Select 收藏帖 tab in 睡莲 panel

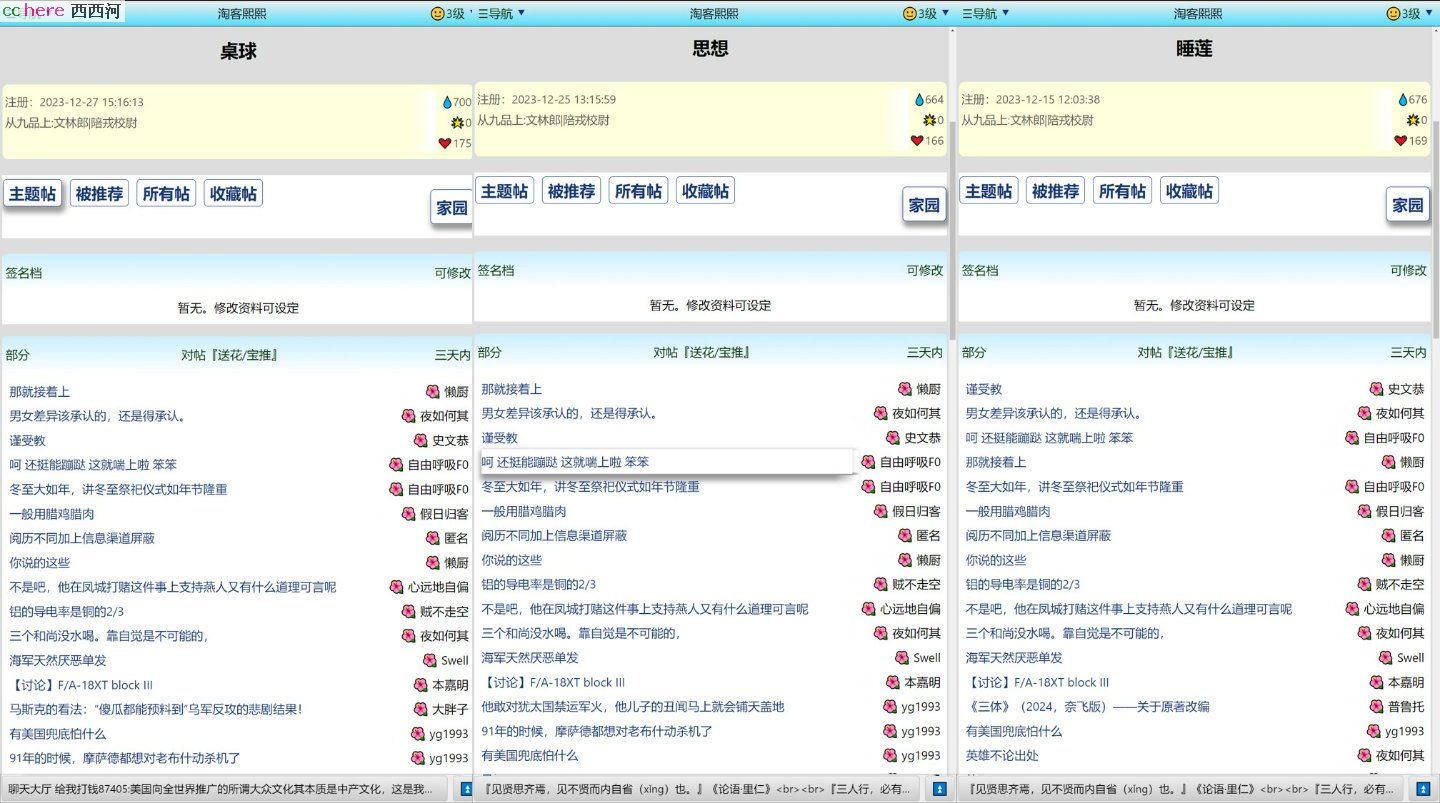click(1189, 191)
